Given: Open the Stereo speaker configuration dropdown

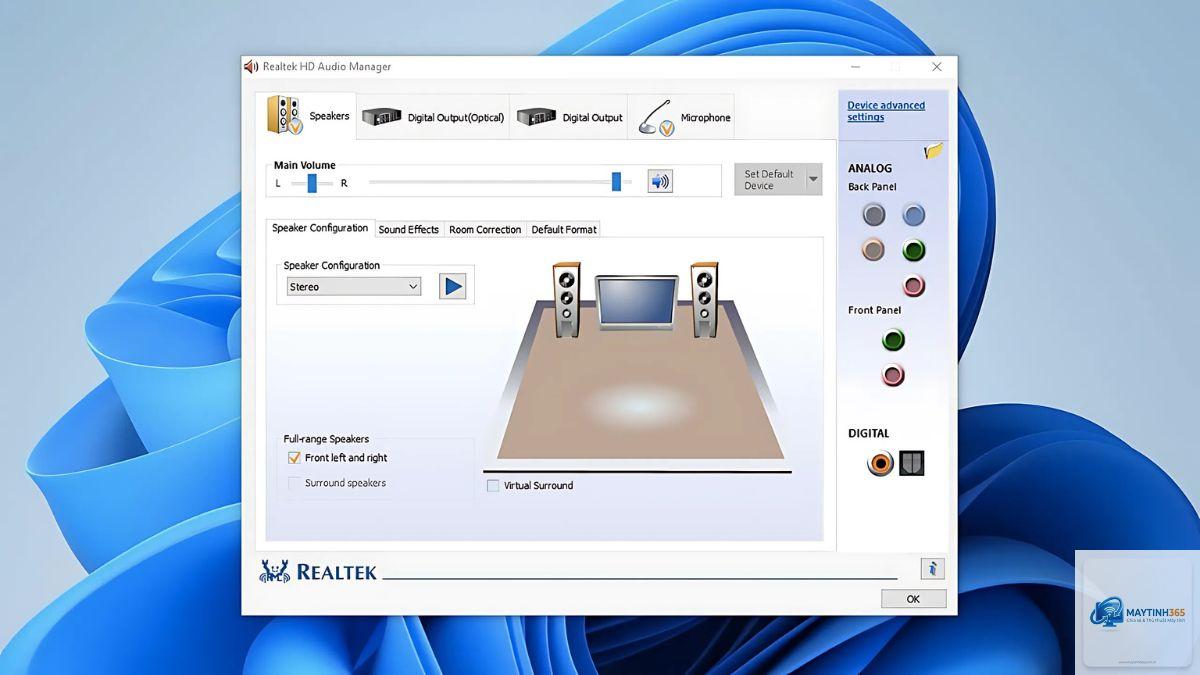Looking at the screenshot, I should (x=353, y=287).
